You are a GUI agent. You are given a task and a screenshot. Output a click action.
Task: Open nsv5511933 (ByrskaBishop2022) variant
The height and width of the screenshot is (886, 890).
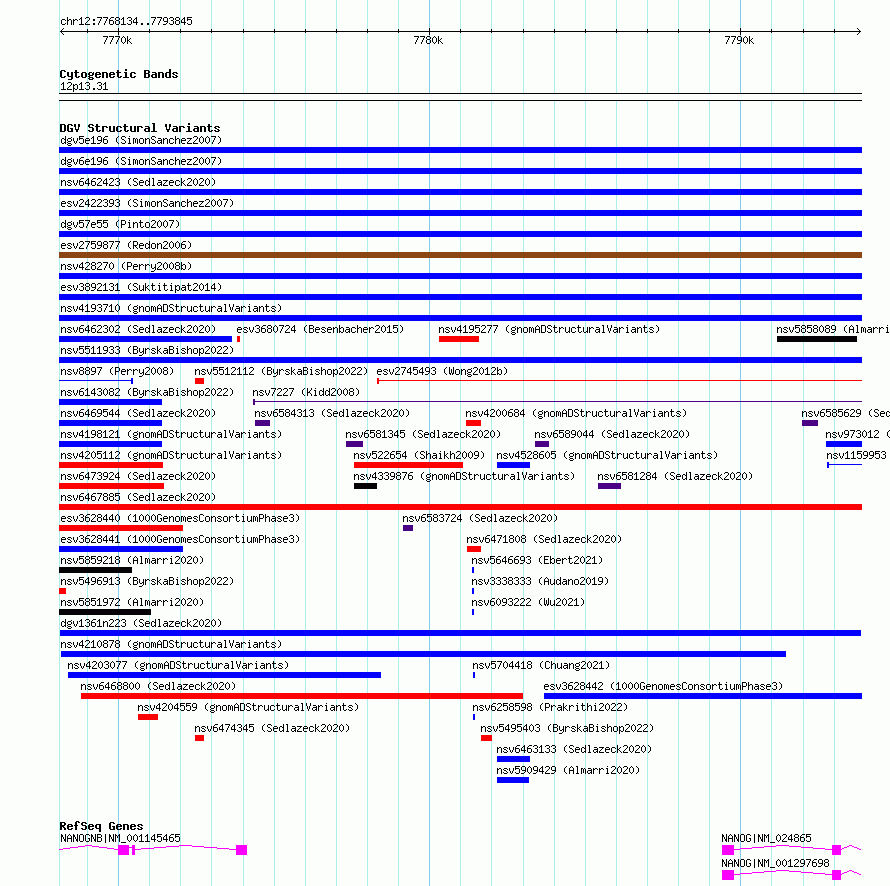pyautogui.click(x=147, y=350)
